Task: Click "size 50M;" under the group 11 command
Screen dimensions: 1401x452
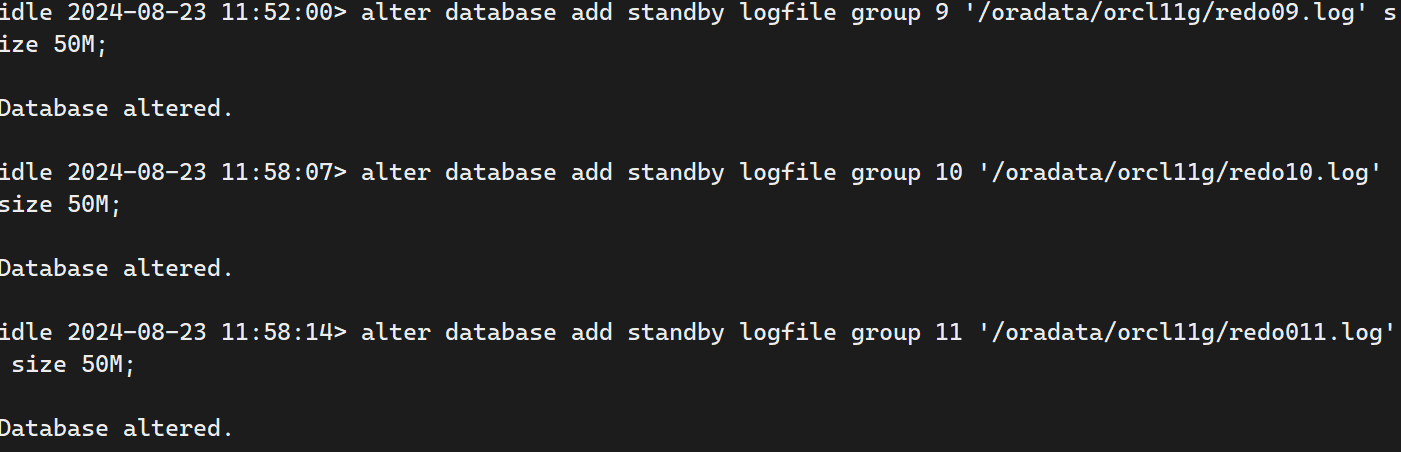Action: [73, 364]
